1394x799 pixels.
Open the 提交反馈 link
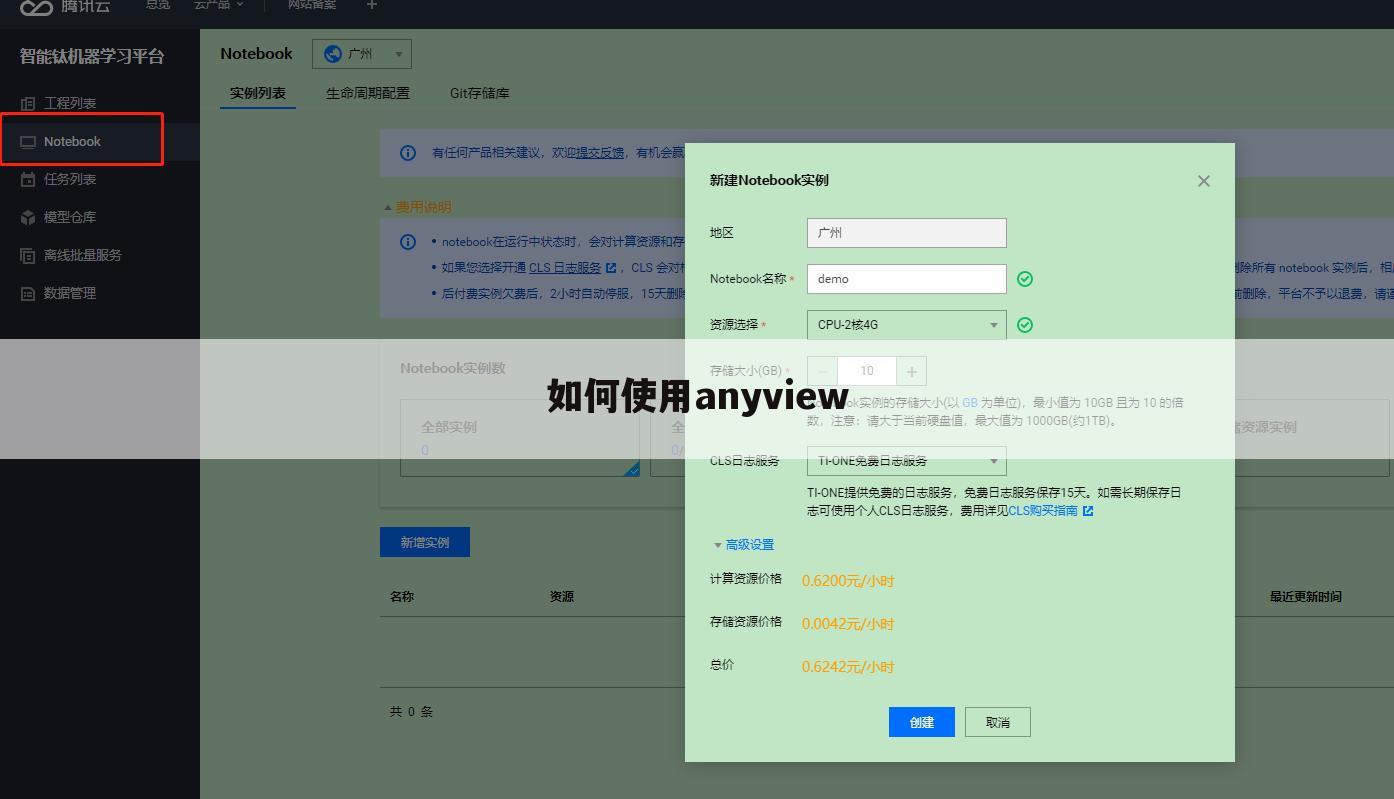click(x=600, y=153)
